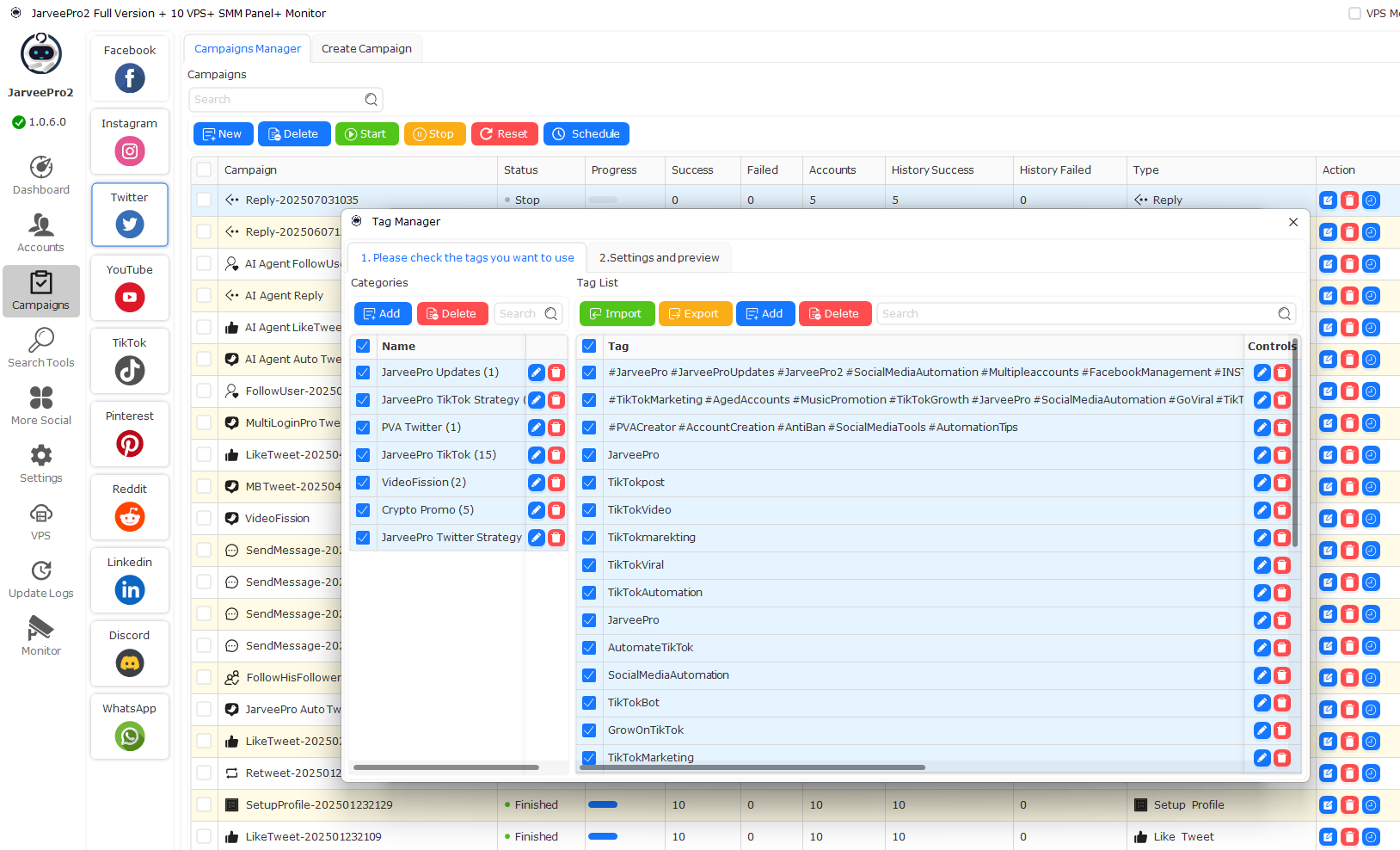Click the Stop campaign button
This screenshot has width=1400, height=850.
coord(435,134)
